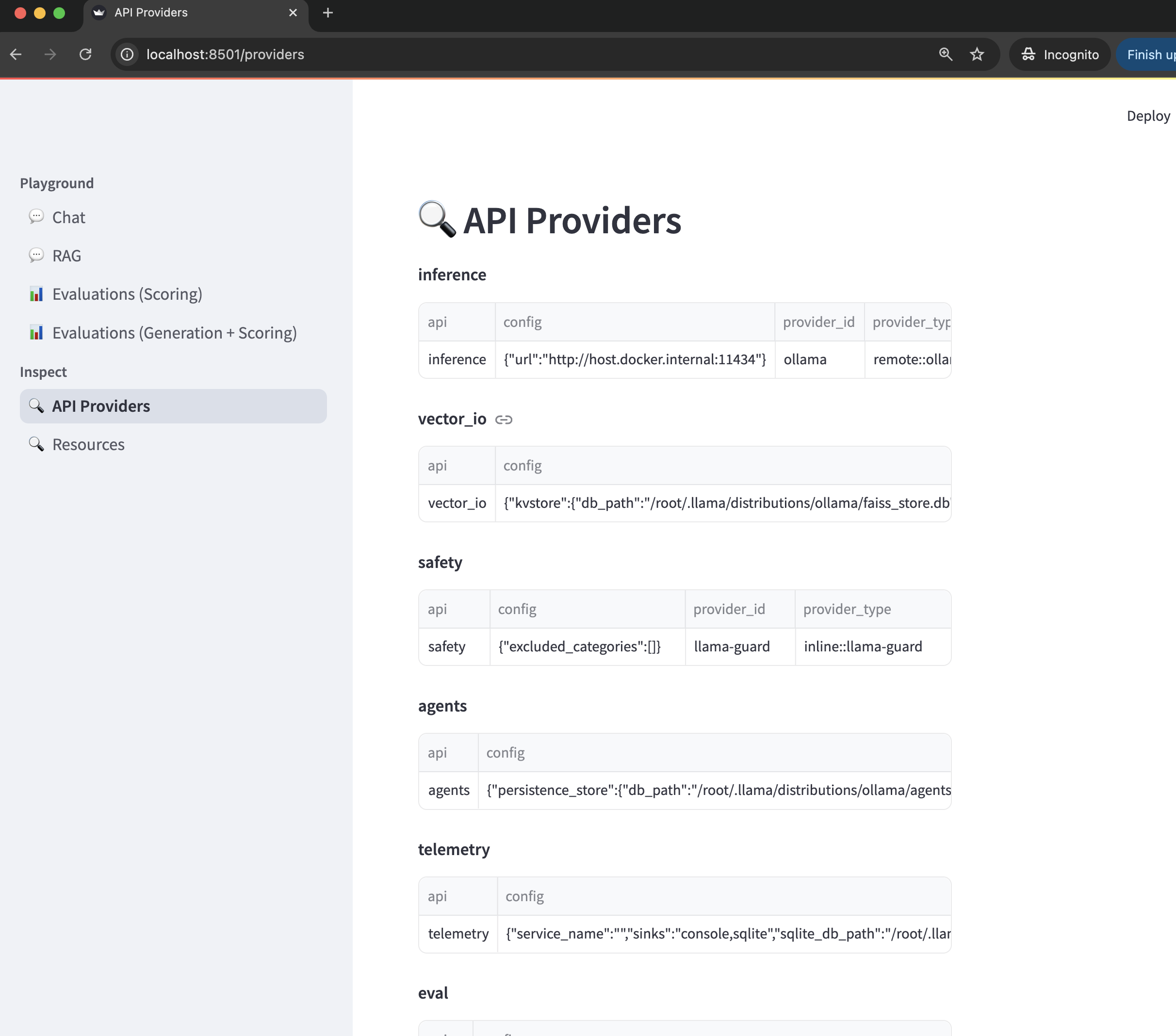Screen dimensions: 1176x1036
Task: Click the service_name sinks config cell
Action: tap(724, 934)
